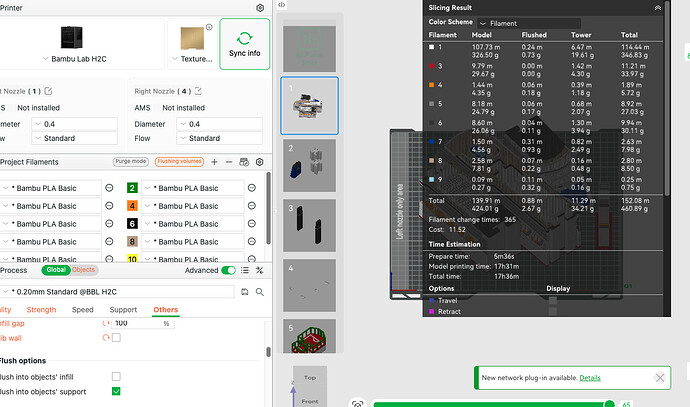Screen dimensions: 690x407
Task: Toggle Retract display checkbox
Action: [x=553, y=311]
